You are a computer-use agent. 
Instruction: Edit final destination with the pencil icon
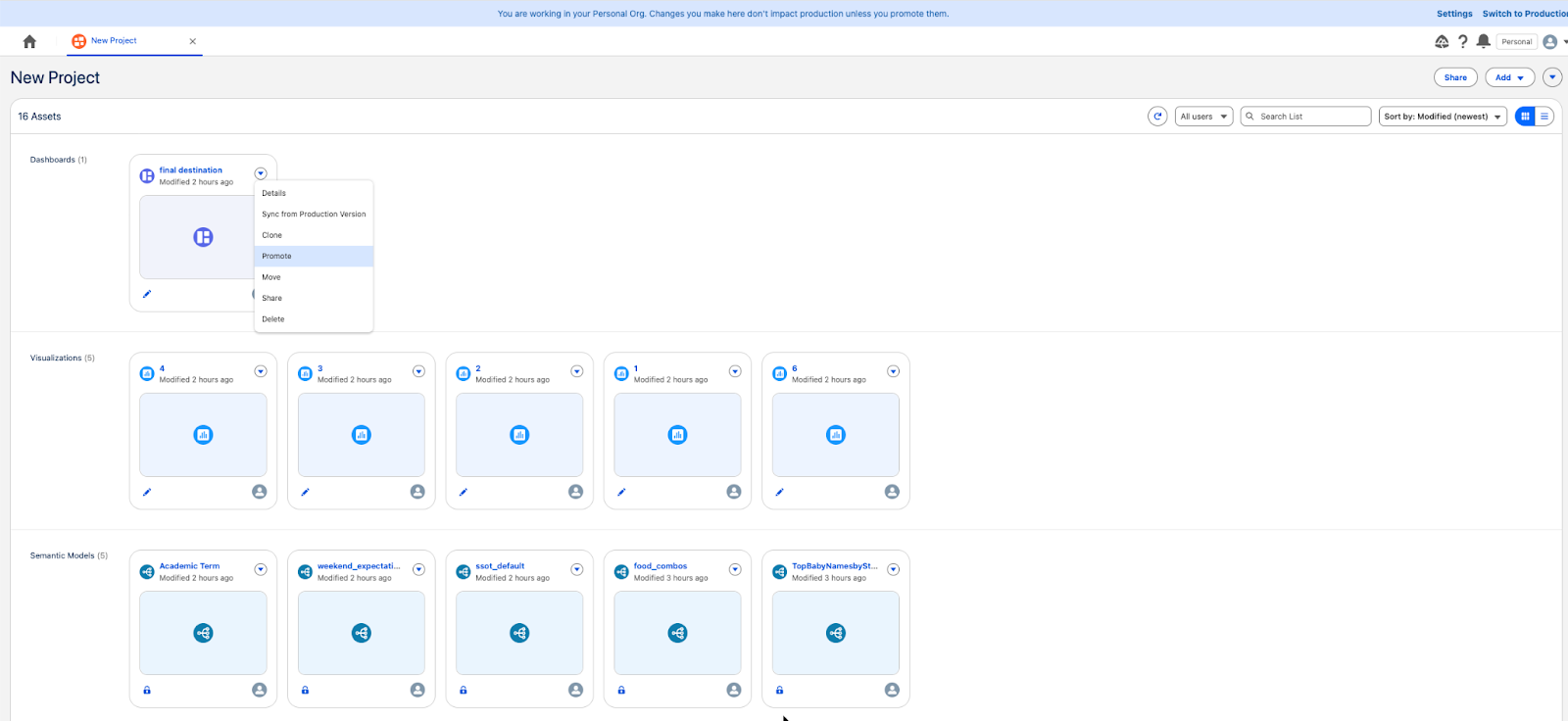pos(147,294)
